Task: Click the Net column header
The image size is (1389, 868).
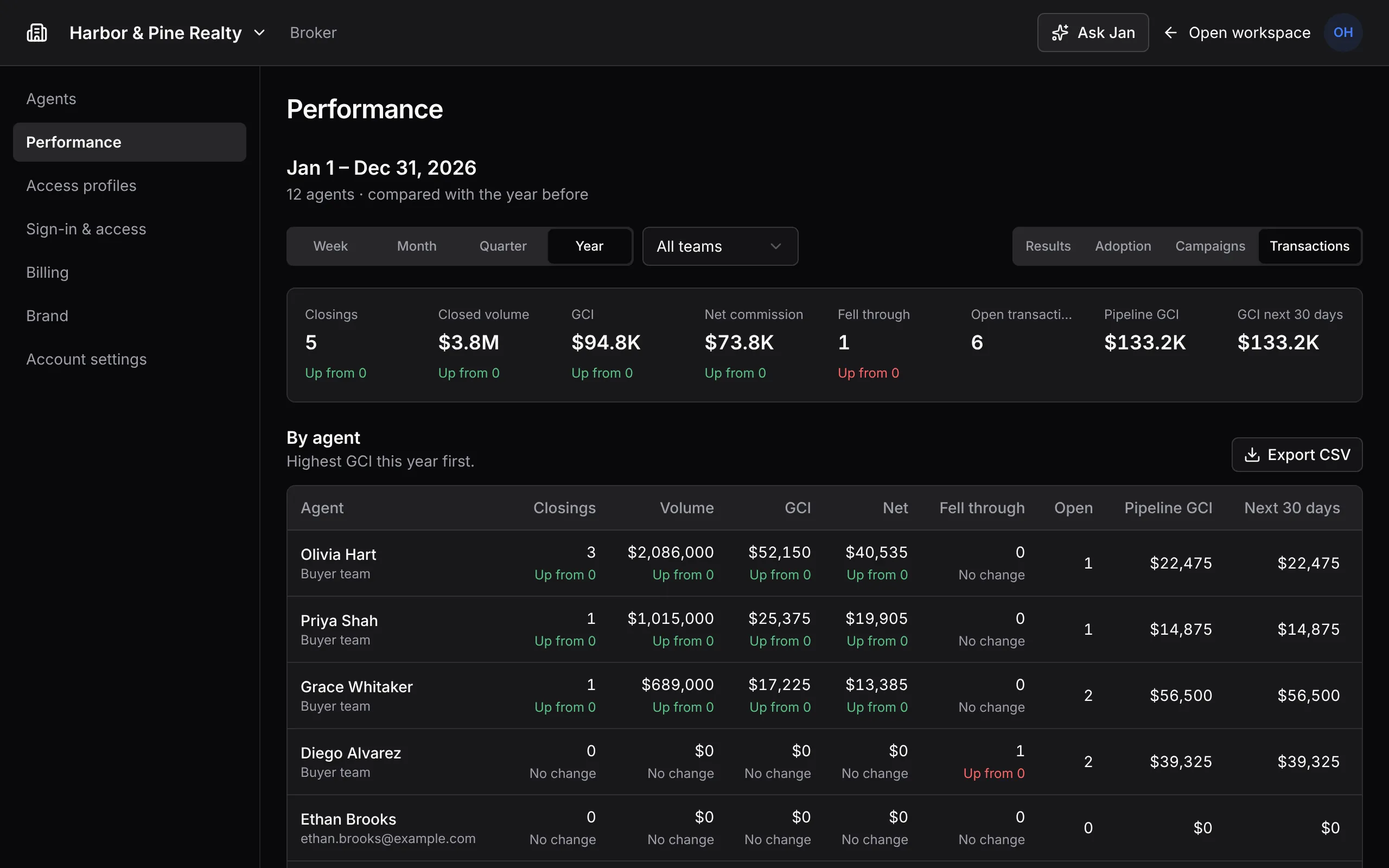Action: [x=895, y=508]
